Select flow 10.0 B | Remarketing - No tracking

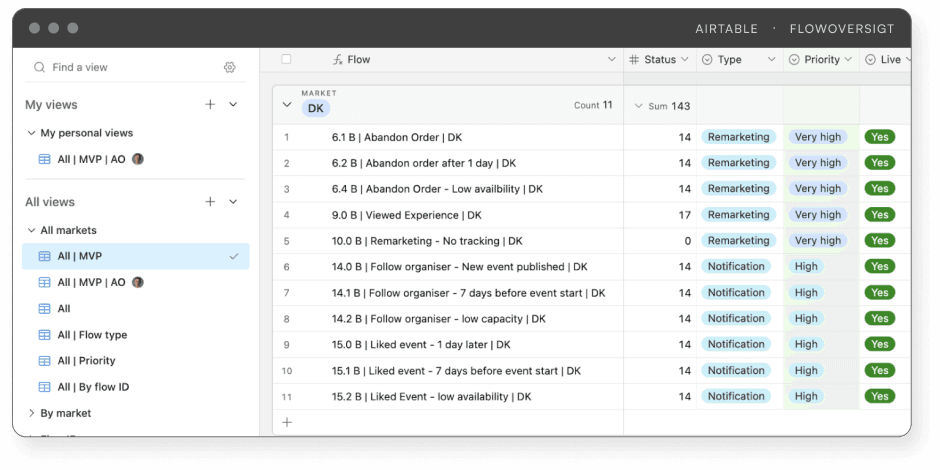click(x=427, y=241)
